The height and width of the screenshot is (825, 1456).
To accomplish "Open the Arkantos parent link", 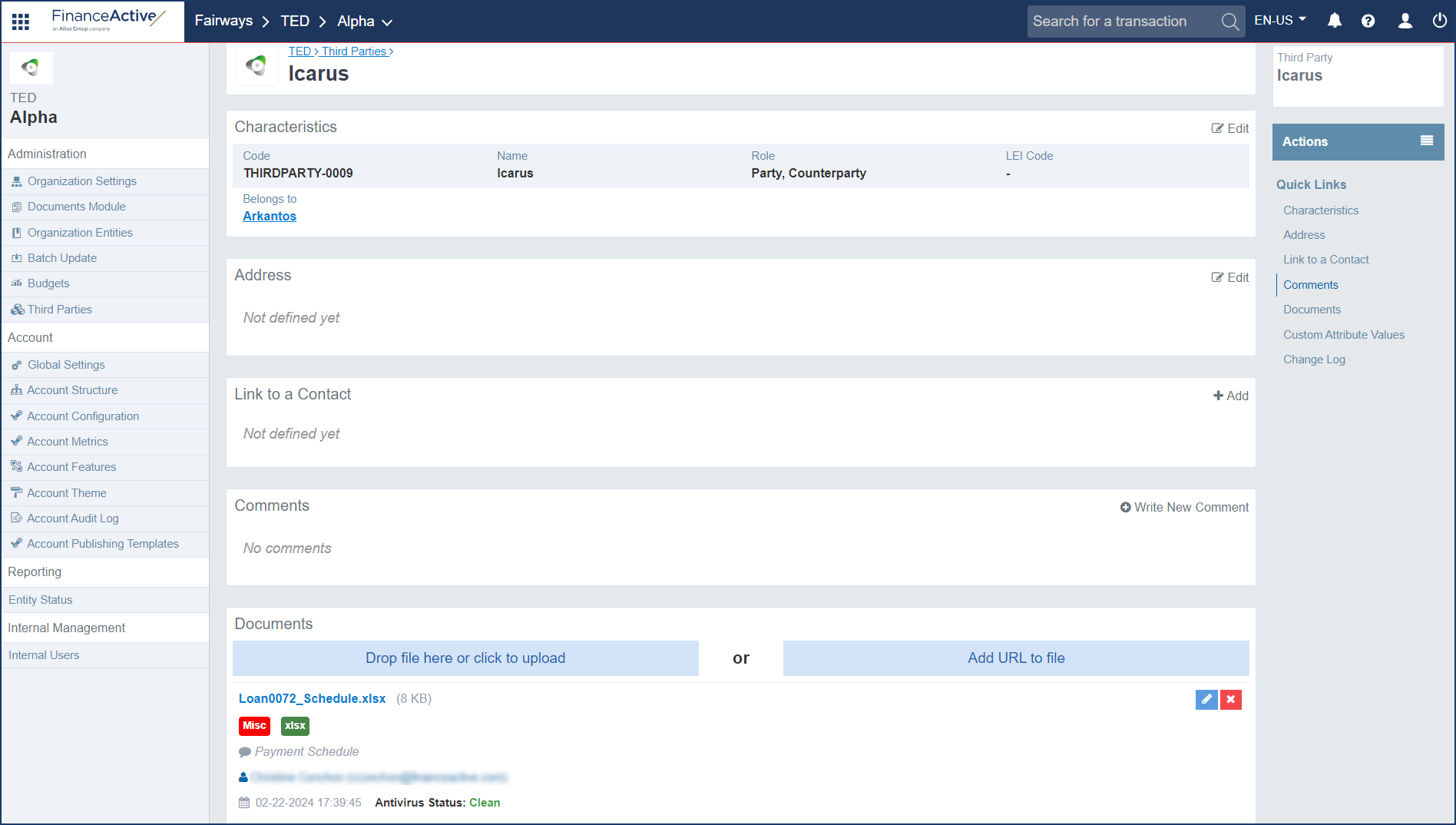I will (x=270, y=217).
